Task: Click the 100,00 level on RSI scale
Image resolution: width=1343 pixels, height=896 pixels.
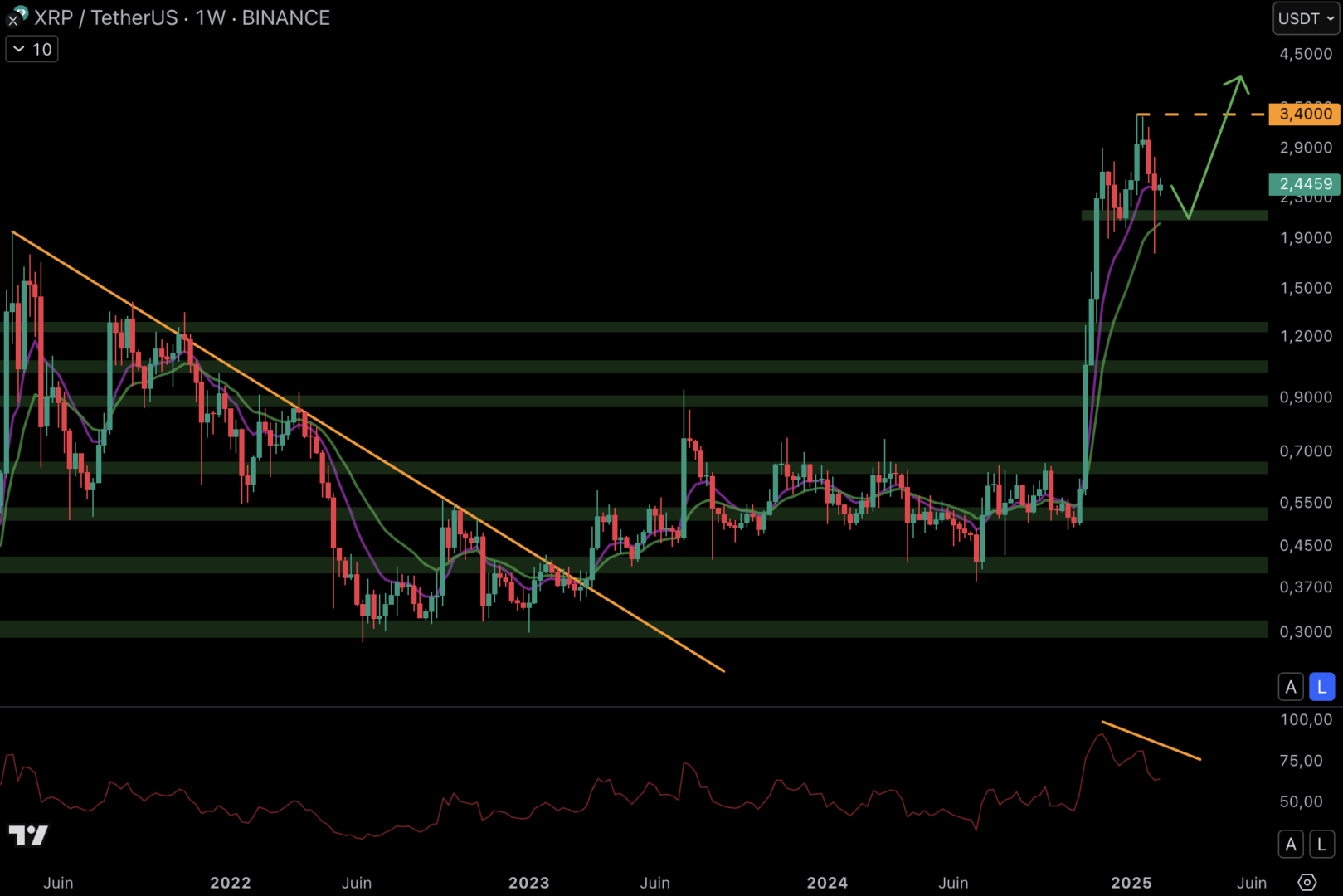Action: pyautogui.click(x=1306, y=719)
